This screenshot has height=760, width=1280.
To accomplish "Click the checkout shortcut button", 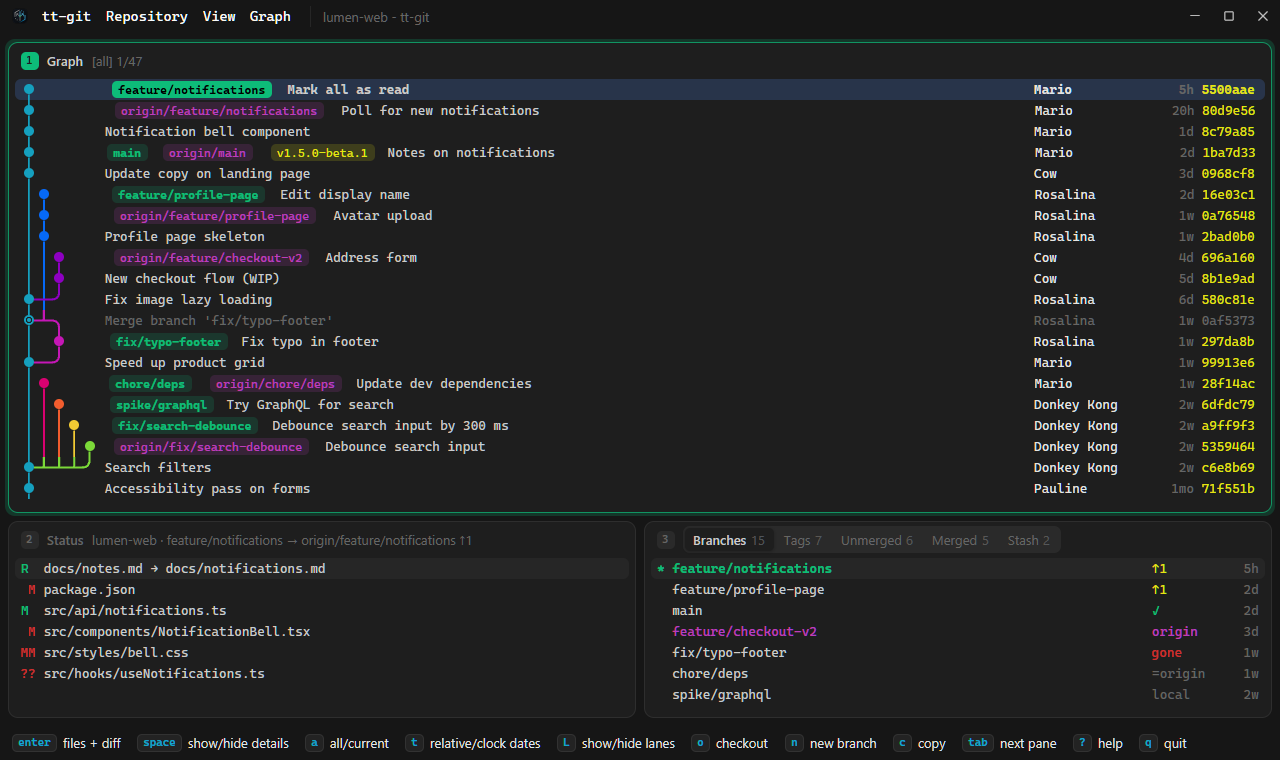I will tap(729, 743).
